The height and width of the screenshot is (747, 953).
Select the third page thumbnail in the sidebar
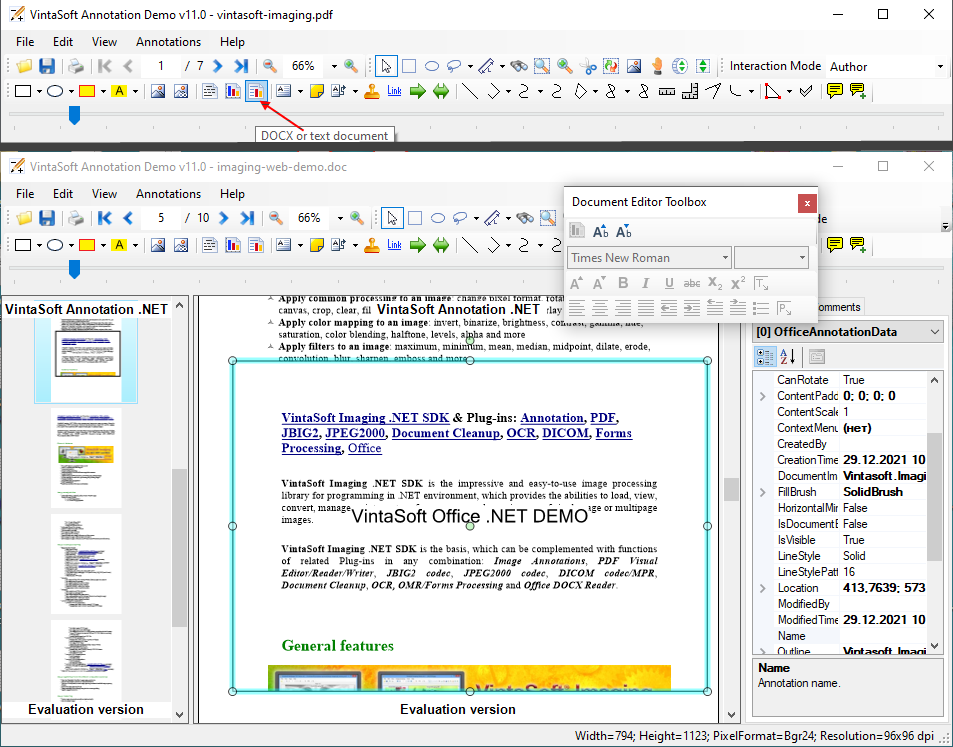[x=86, y=562]
